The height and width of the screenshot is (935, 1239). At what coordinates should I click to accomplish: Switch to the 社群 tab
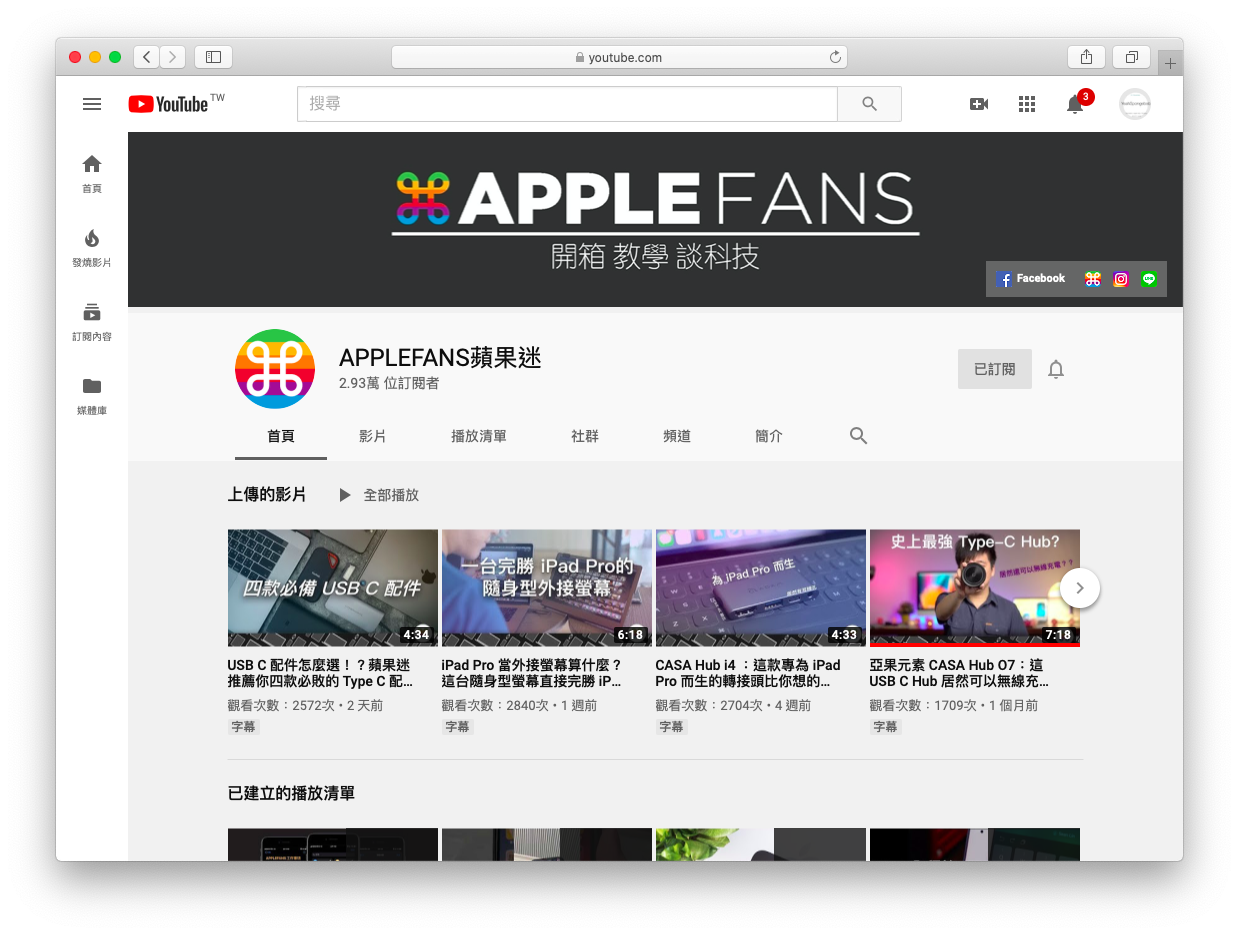585,436
